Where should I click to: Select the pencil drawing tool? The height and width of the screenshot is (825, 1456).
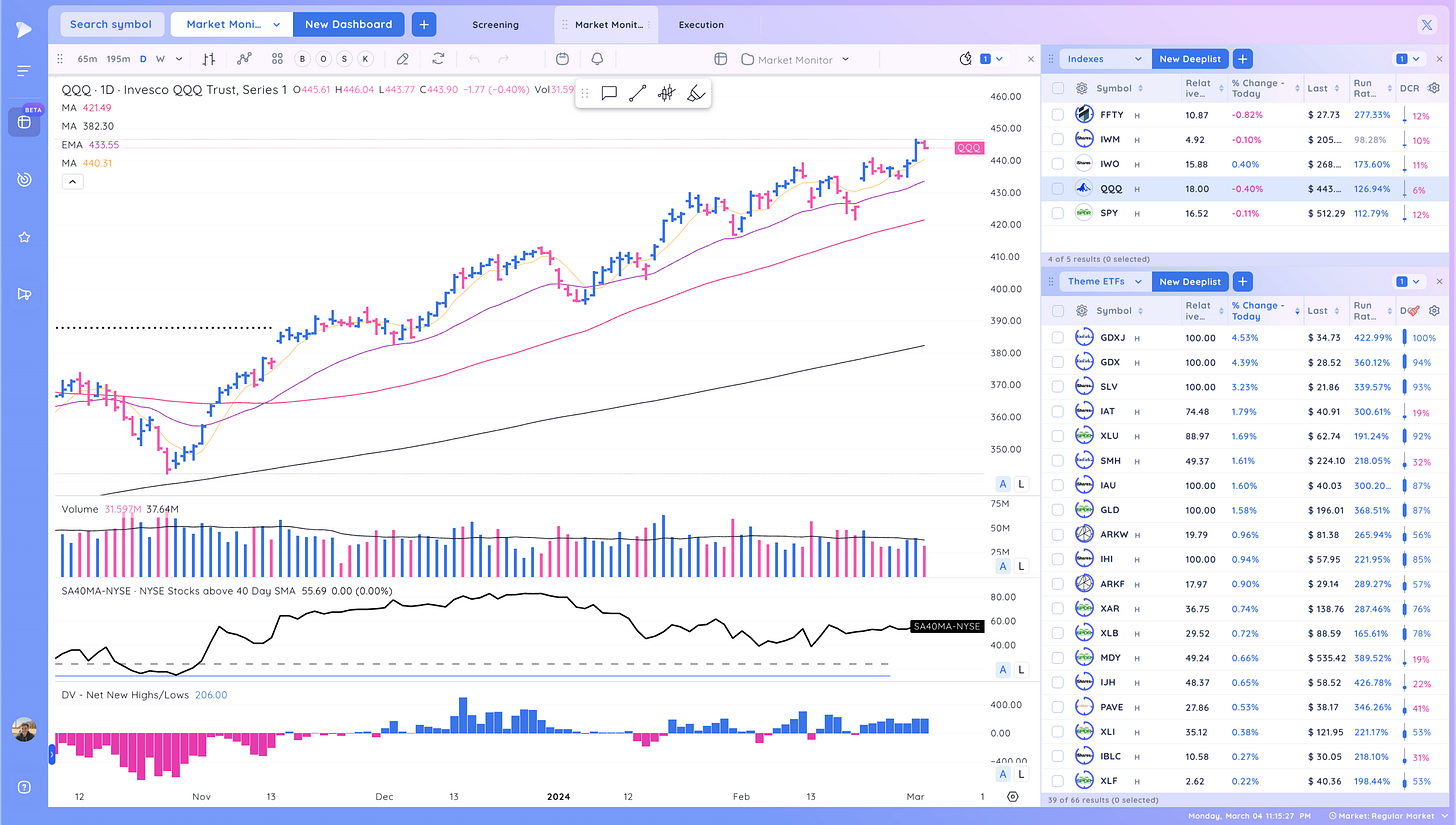402,59
